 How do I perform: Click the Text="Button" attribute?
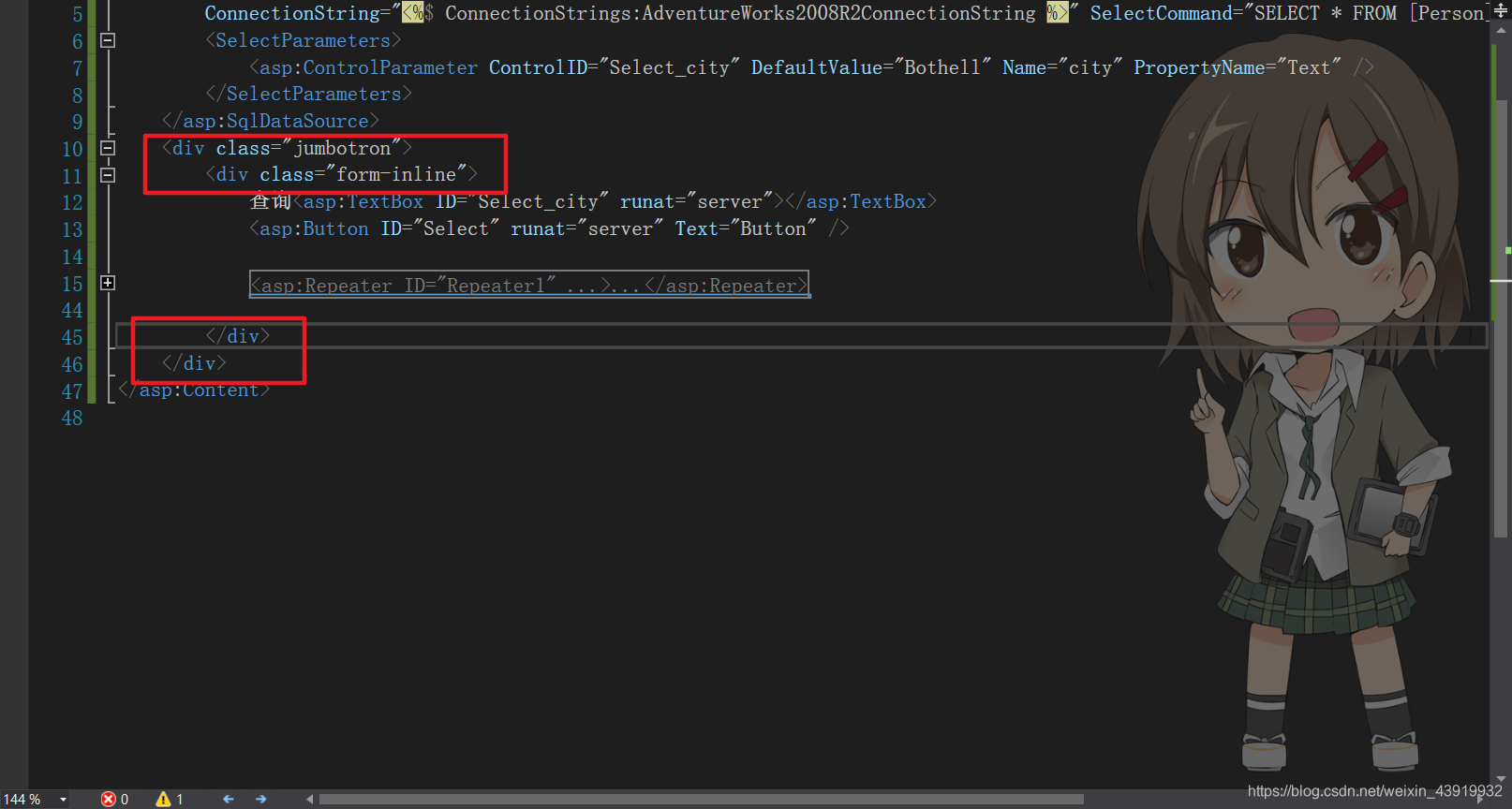coord(746,228)
